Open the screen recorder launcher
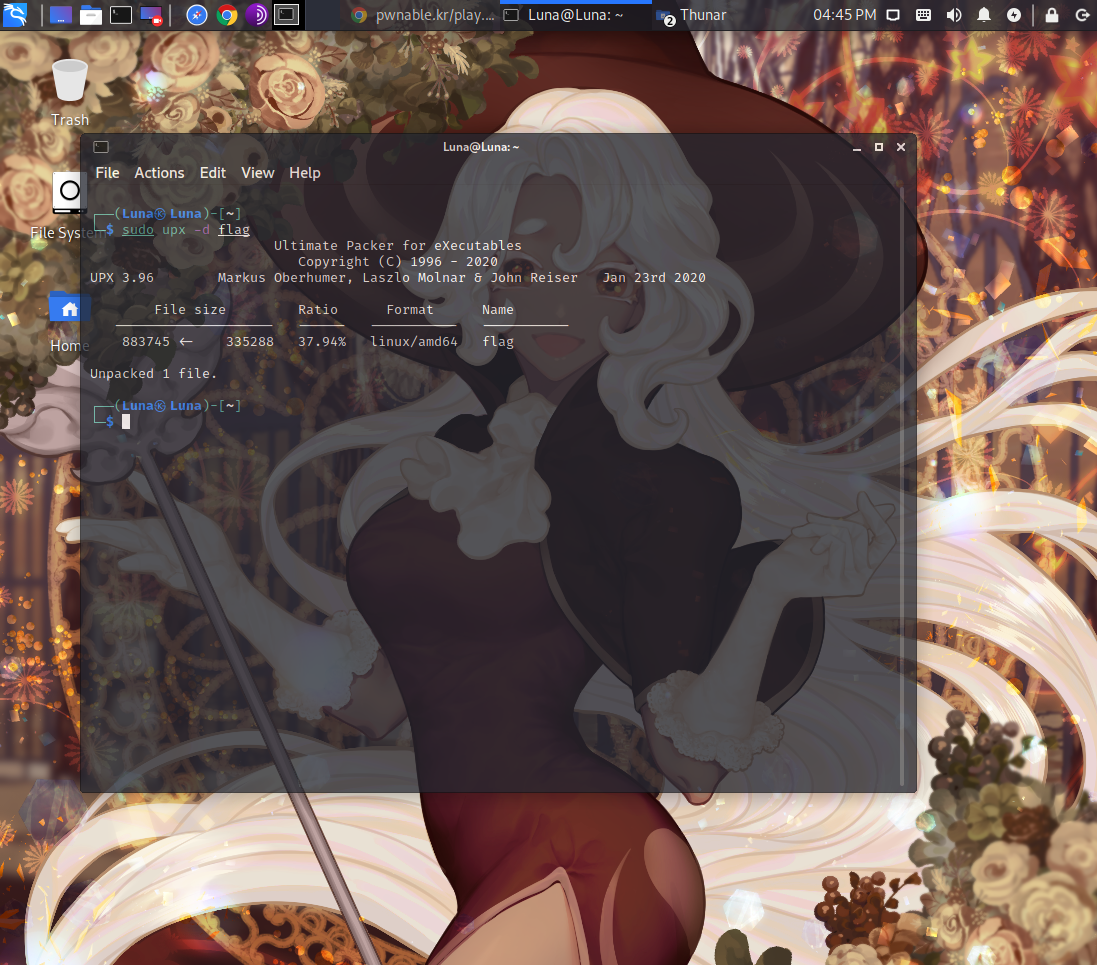Image resolution: width=1097 pixels, height=965 pixels. coord(151,15)
